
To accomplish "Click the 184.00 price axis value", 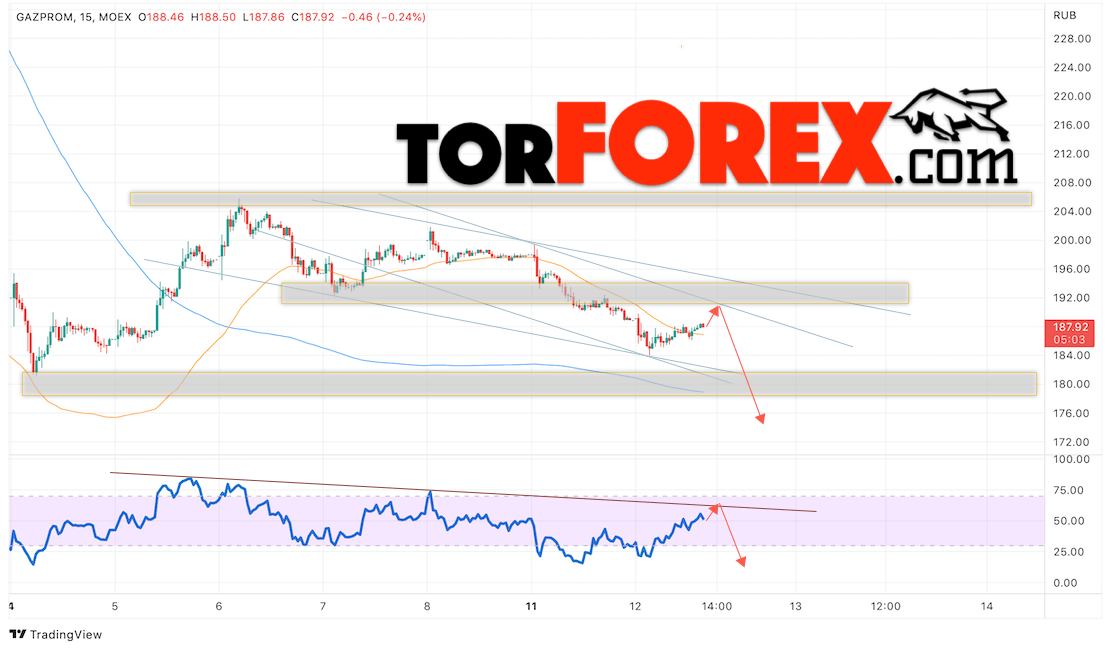I will (x=1072, y=356).
